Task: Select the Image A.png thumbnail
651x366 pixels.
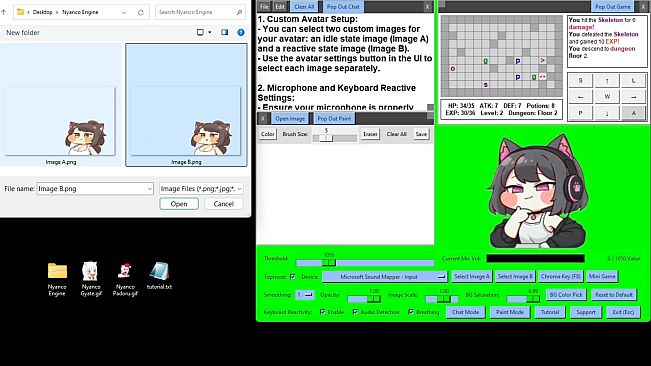Action: (61, 105)
